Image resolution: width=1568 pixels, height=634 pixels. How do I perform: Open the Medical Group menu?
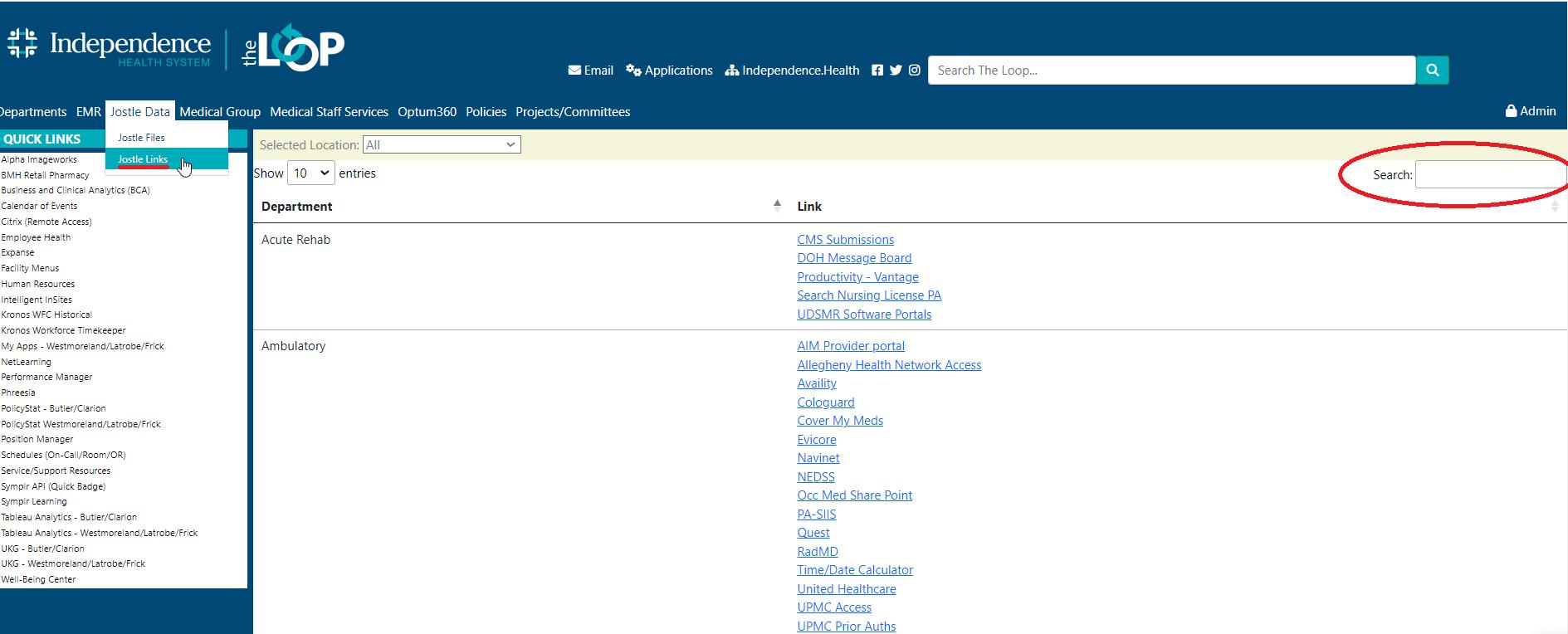tap(220, 112)
